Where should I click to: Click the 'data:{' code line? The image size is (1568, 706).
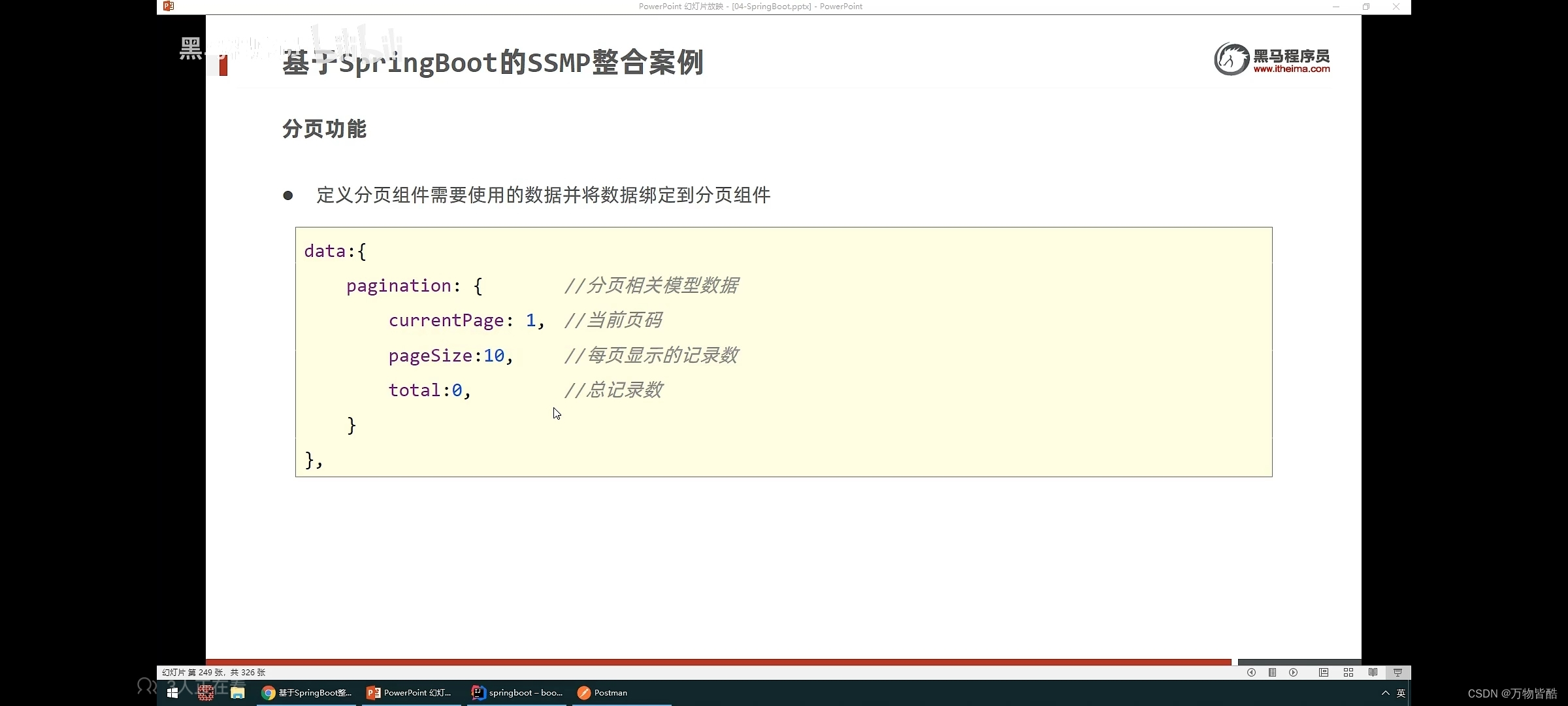tap(335, 251)
